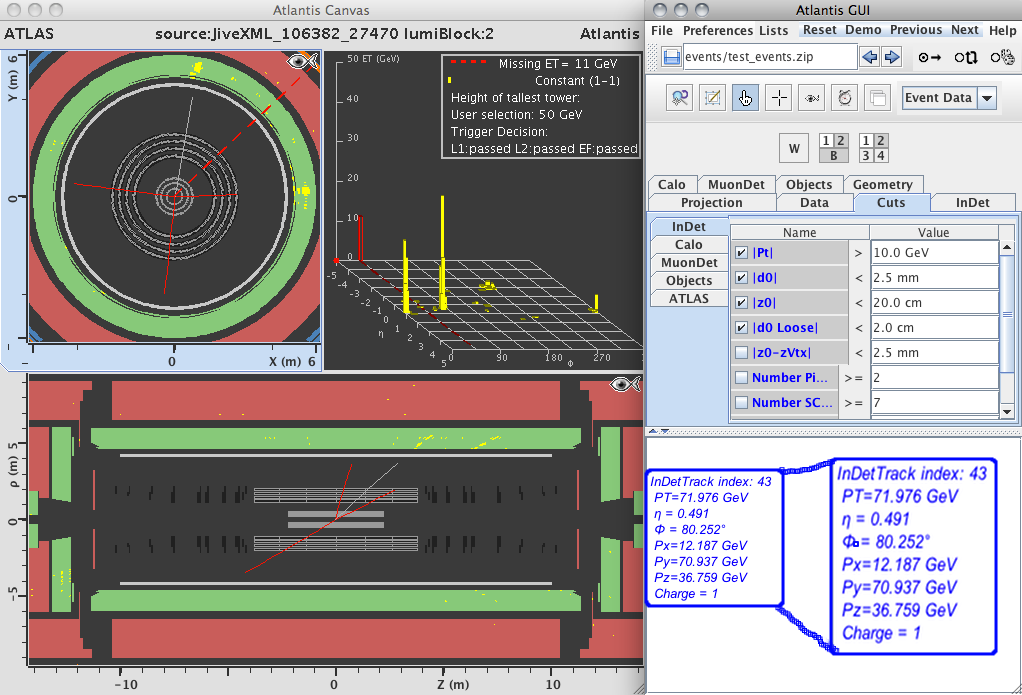Open the Event Data dropdown
1022x695 pixels.
pos(987,98)
